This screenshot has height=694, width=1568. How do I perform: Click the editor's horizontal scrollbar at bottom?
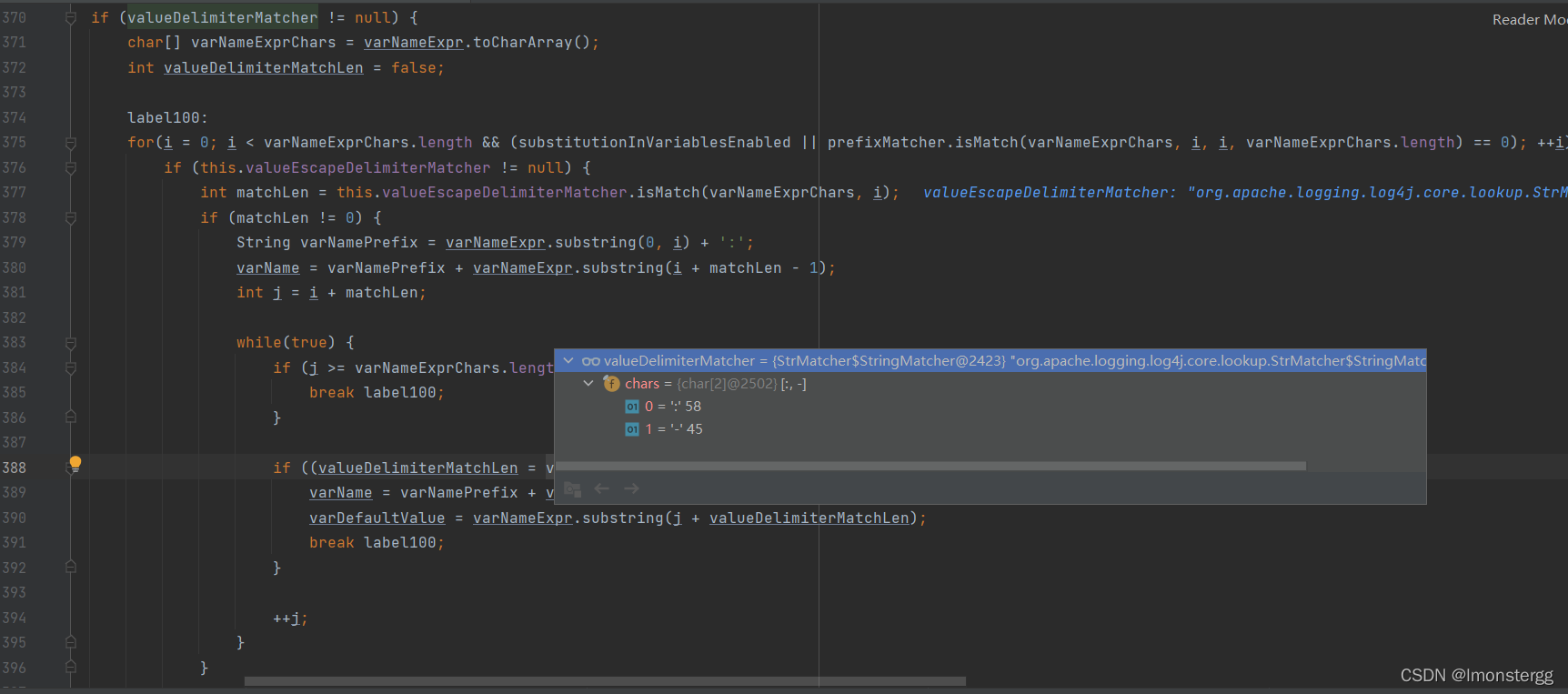[x=605, y=680]
